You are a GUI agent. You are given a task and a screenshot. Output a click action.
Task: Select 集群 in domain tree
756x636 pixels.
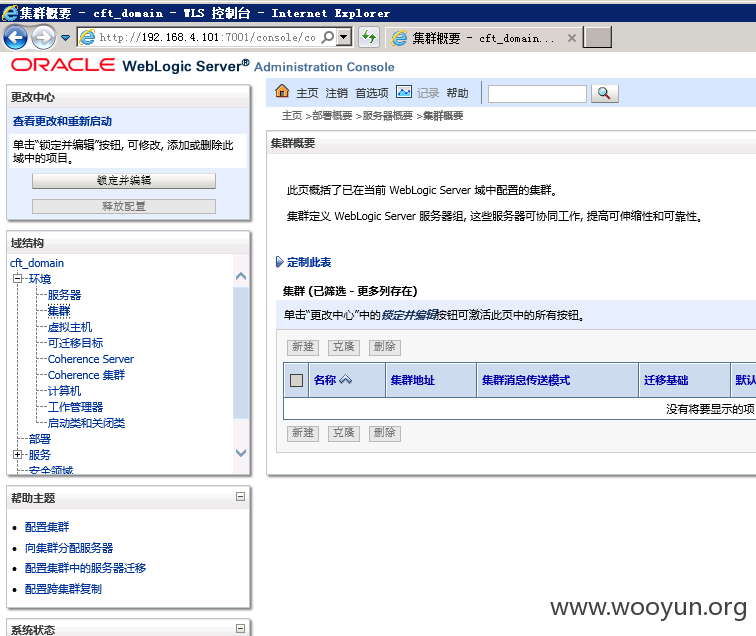[59, 311]
